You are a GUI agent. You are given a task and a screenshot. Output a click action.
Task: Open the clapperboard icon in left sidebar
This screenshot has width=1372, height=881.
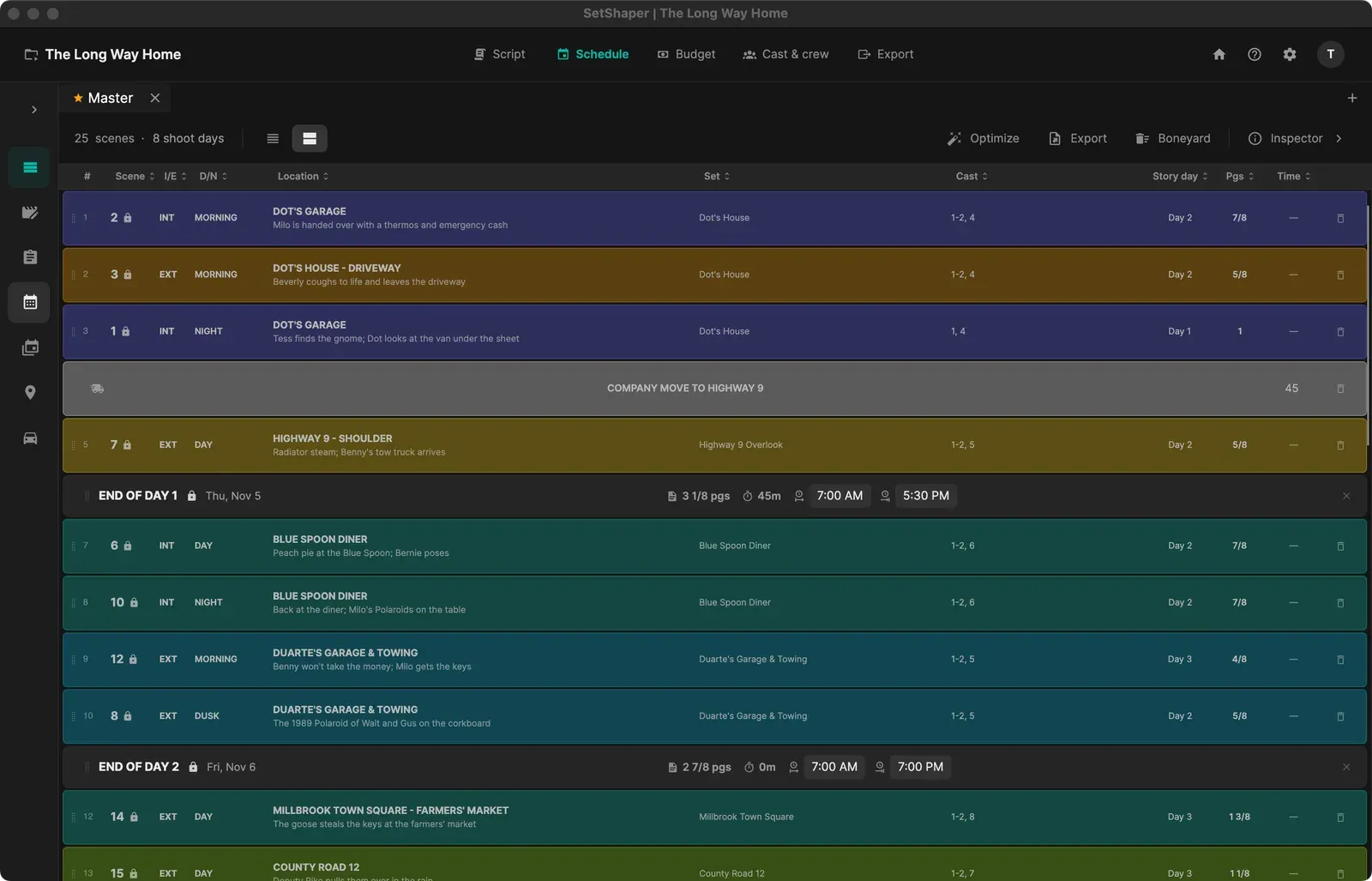coord(30,213)
